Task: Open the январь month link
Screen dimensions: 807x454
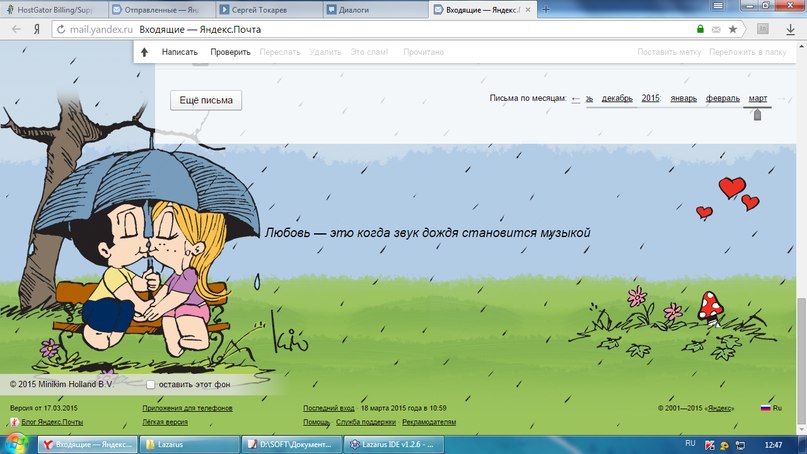Action: click(x=683, y=98)
